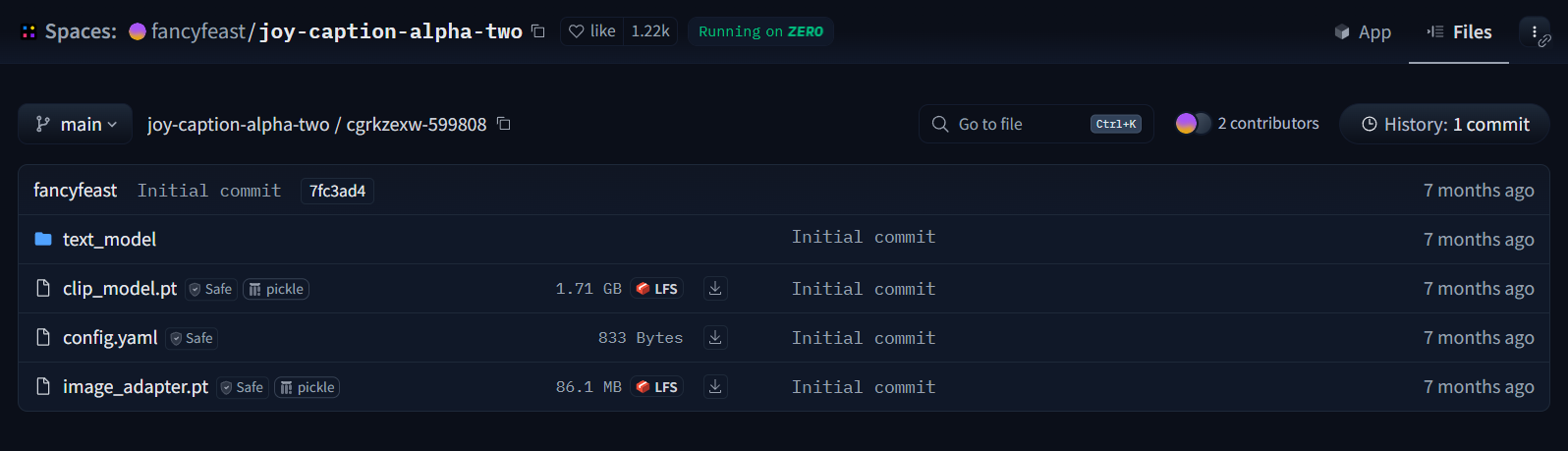Image resolution: width=1568 pixels, height=451 pixels.
Task: Open the Spaces: link in the header
Action: (x=81, y=31)
